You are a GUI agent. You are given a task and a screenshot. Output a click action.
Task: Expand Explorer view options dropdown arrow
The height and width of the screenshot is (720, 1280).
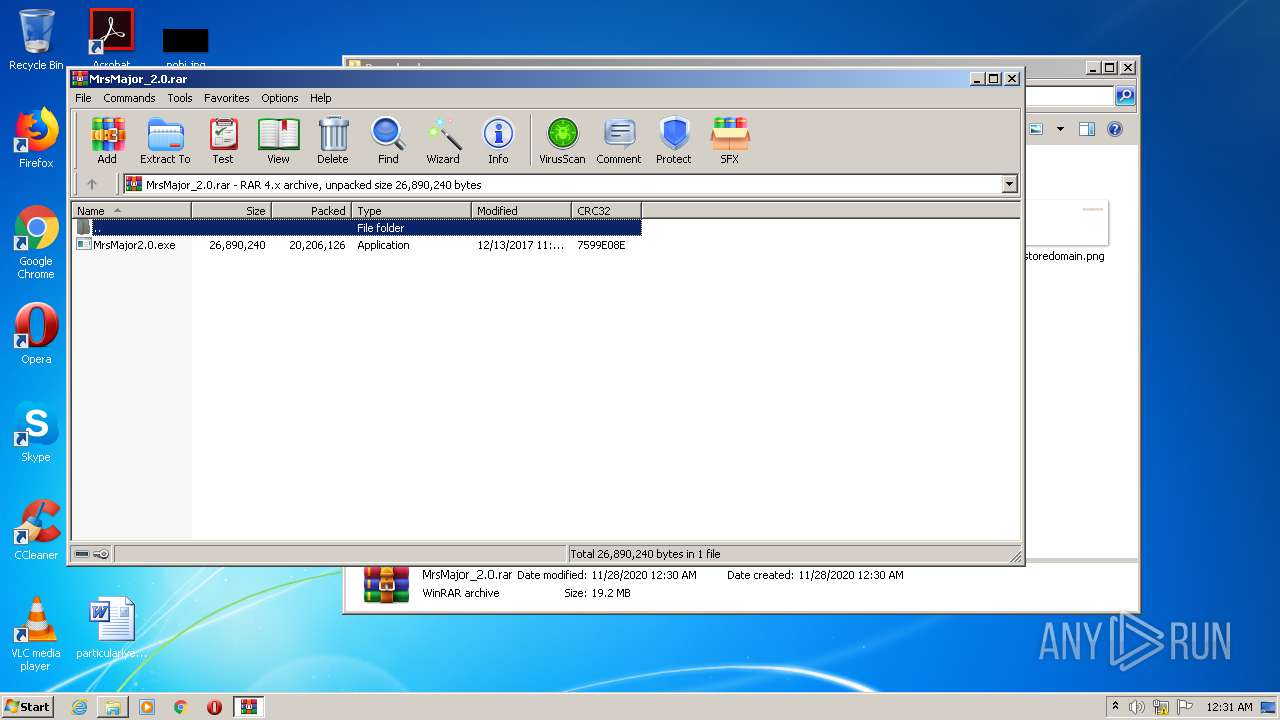click(1060, 129)
